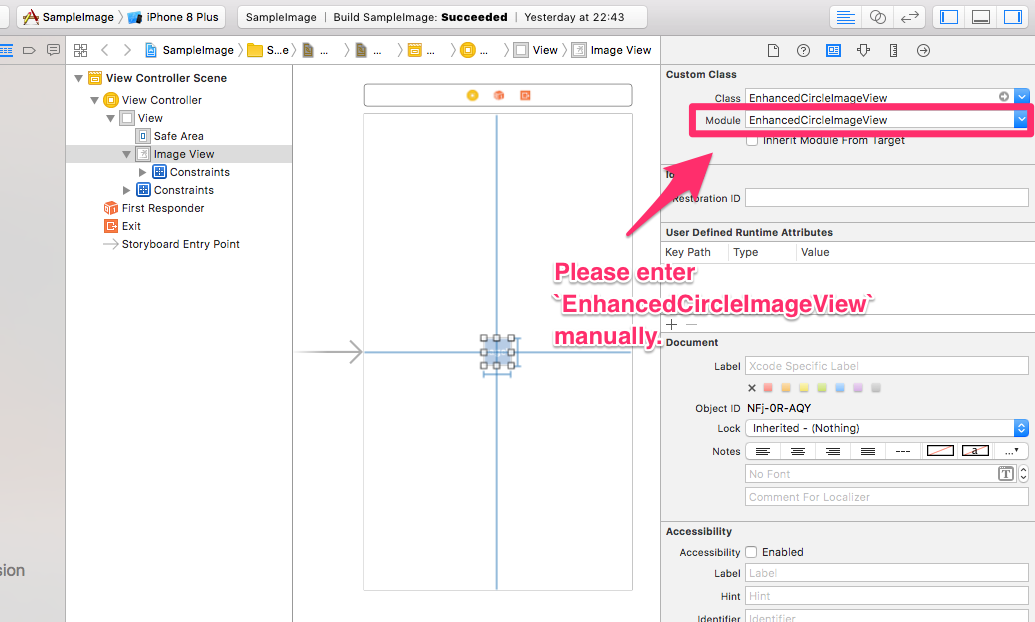1035x622 pixels.
Task: Open the Quick Help inspector tab
Action: [803, 51]
